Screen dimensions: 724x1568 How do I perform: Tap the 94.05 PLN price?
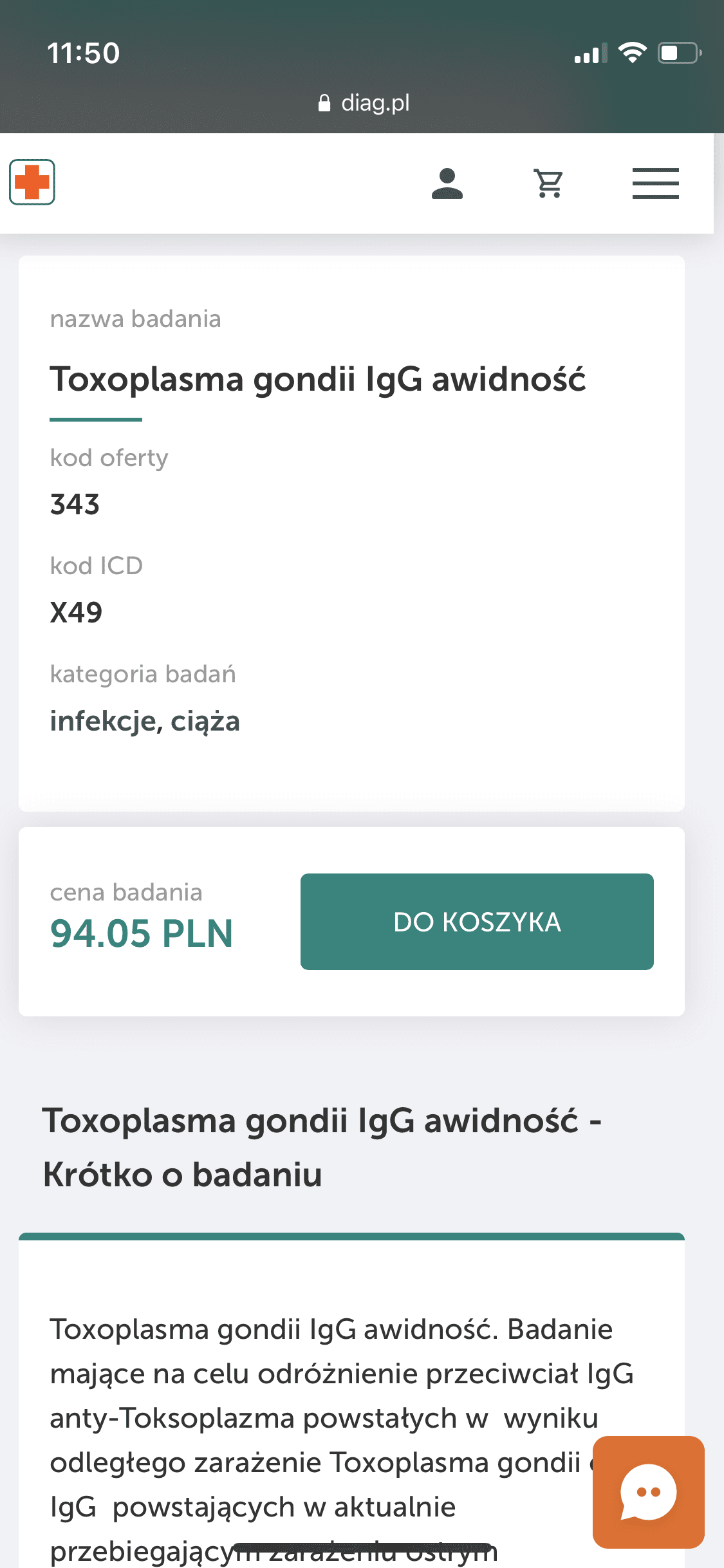[142, 933]
